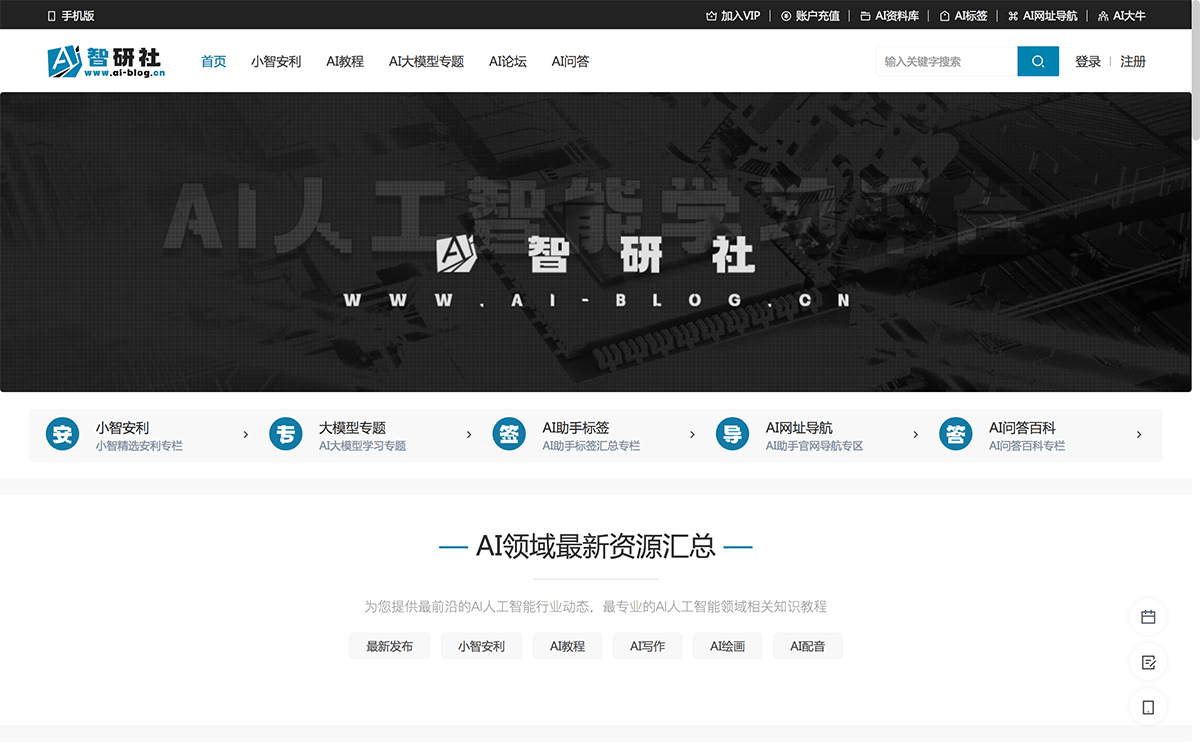The height and width of the screenshot is (750, 1200).
Task: Expand the 大模型专题 card arrow
Action: tap(468, 434)
